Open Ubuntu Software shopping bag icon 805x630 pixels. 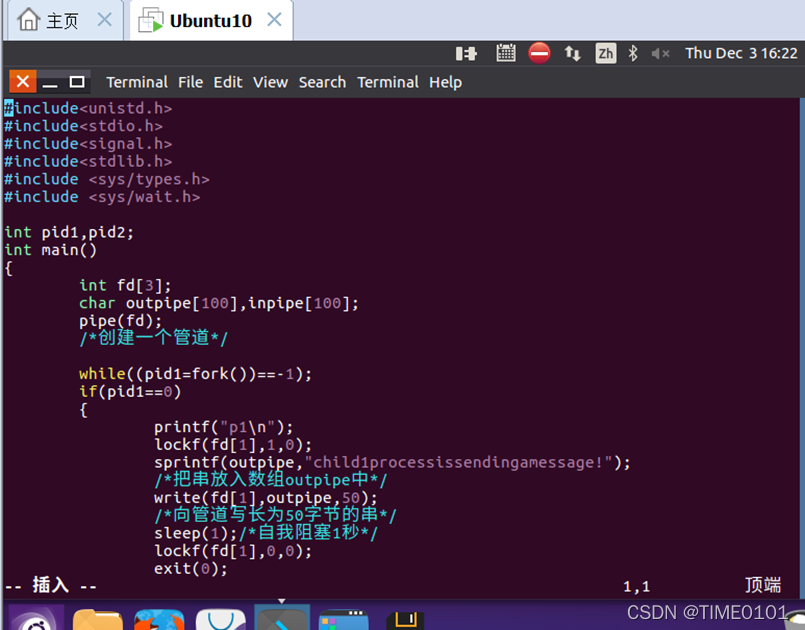pos(221,619)
